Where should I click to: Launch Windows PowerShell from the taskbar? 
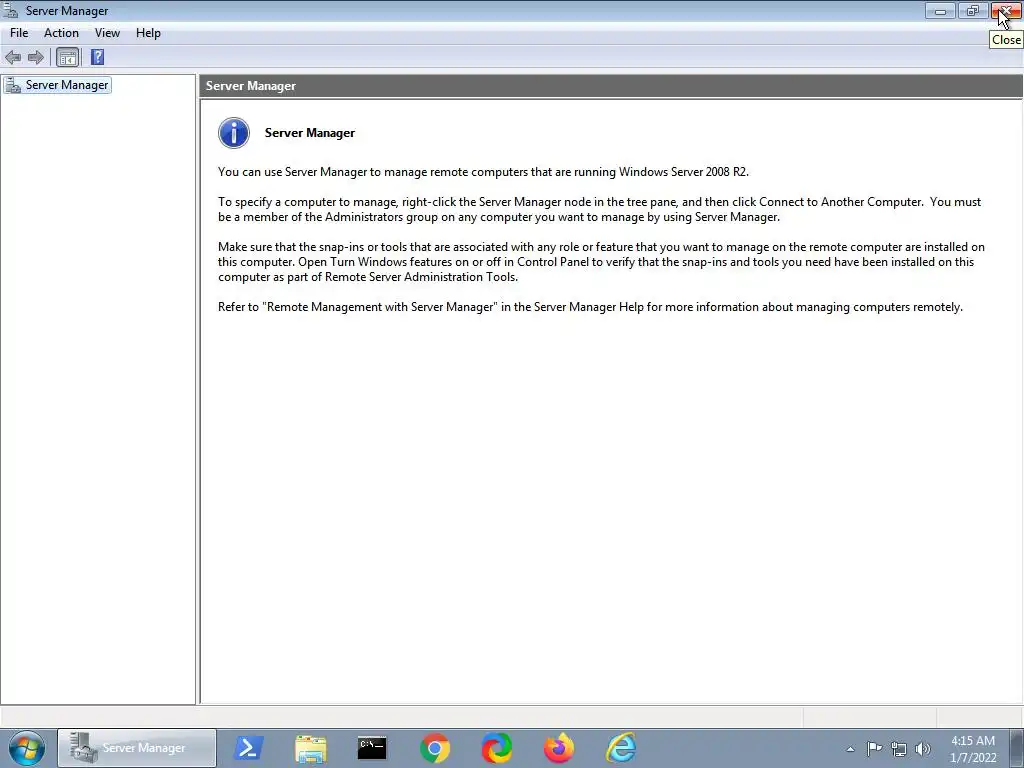(249, 748)
